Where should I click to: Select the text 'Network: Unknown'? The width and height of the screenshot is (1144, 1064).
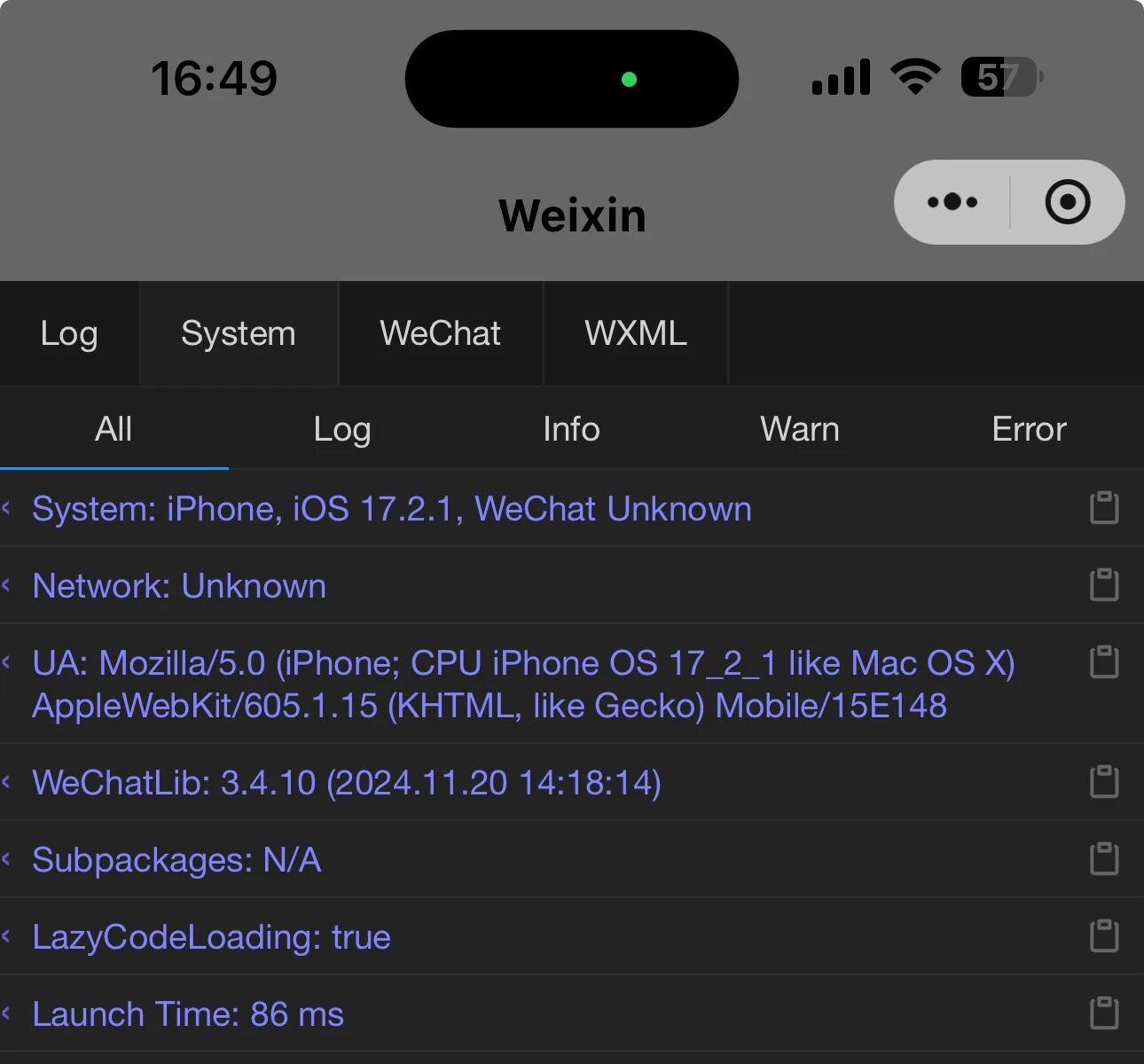pos(179,586)
